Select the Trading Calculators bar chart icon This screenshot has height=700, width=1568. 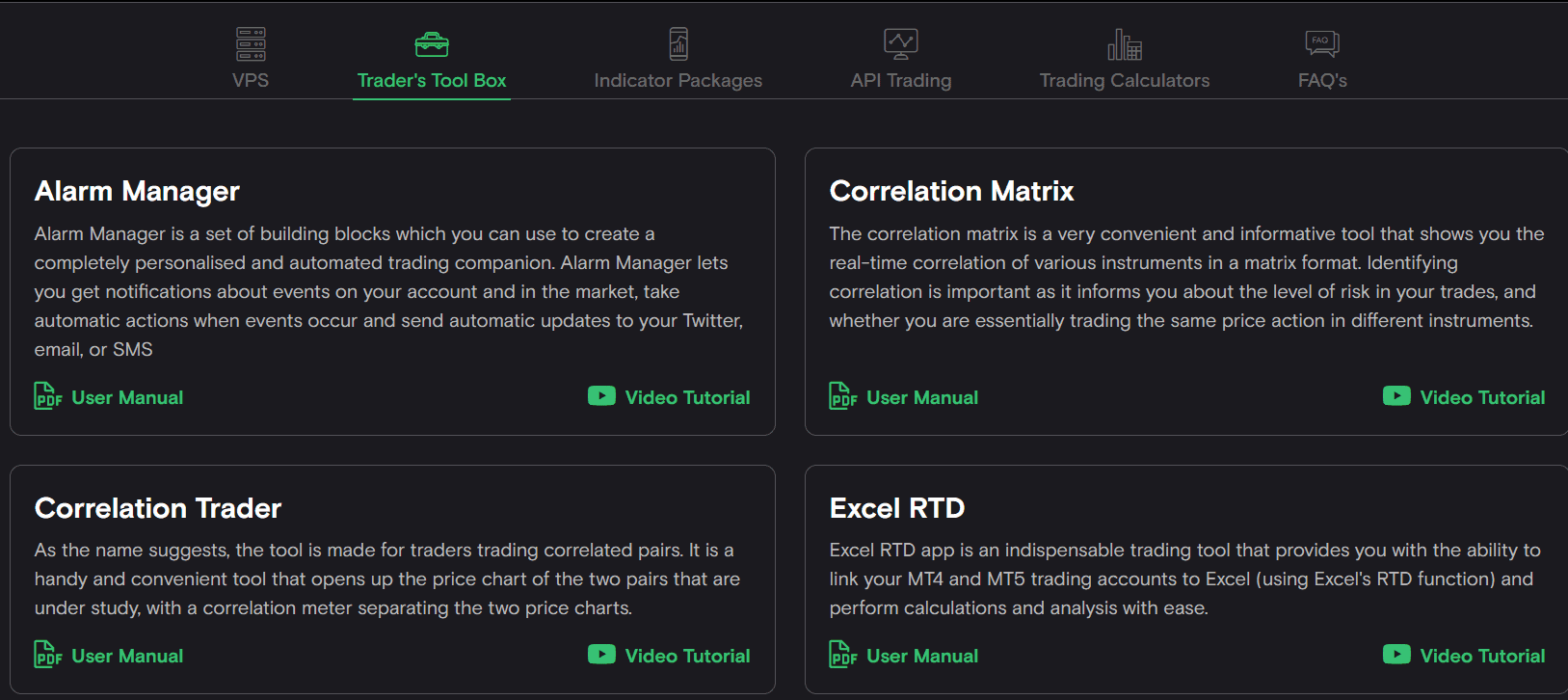pos(1124,43)
